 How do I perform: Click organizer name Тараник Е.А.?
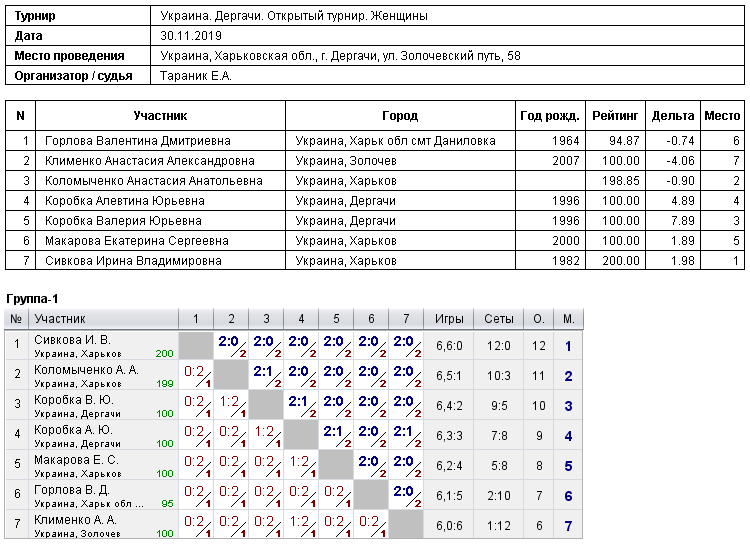click(x=196, y=76)
